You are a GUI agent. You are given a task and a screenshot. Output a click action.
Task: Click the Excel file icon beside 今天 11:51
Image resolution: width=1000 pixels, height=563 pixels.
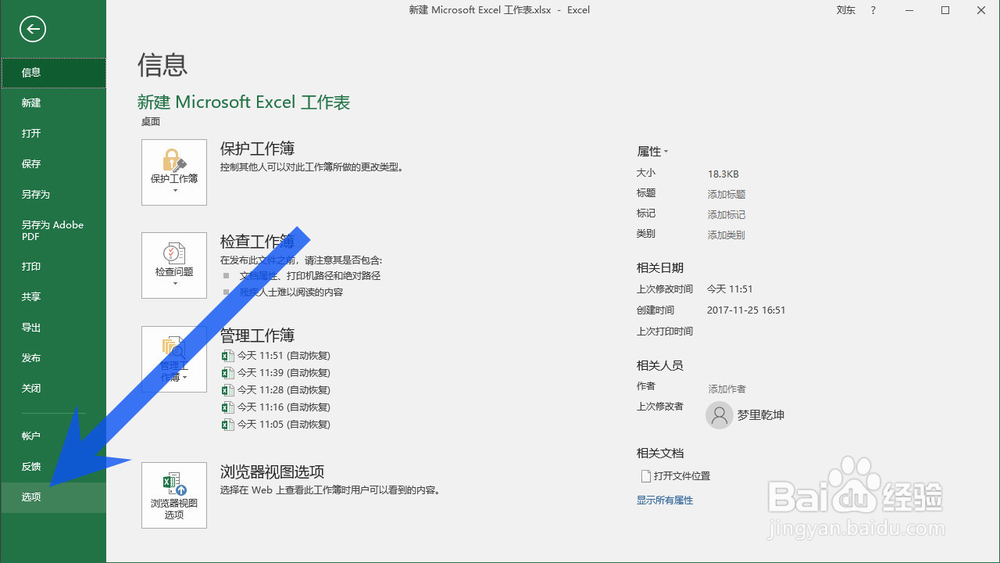228,356
